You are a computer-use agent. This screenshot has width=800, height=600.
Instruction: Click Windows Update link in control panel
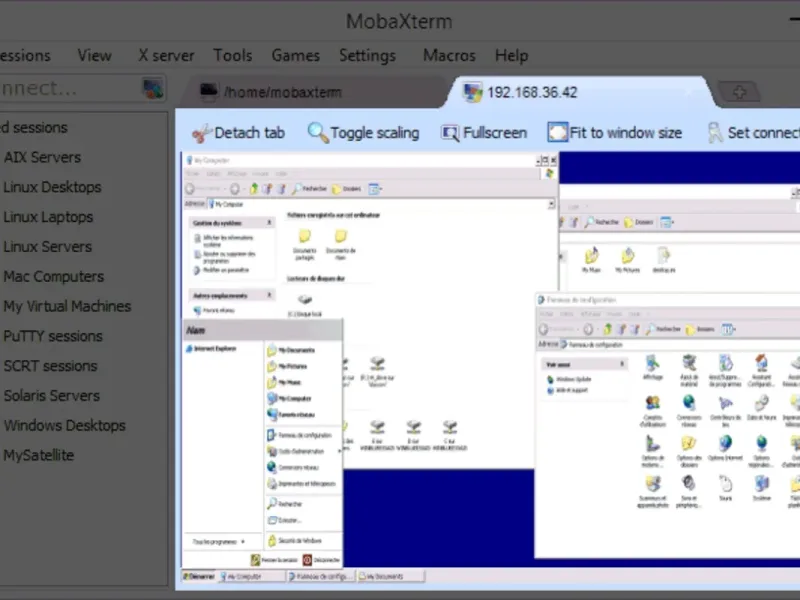click(x=569, y=379)
